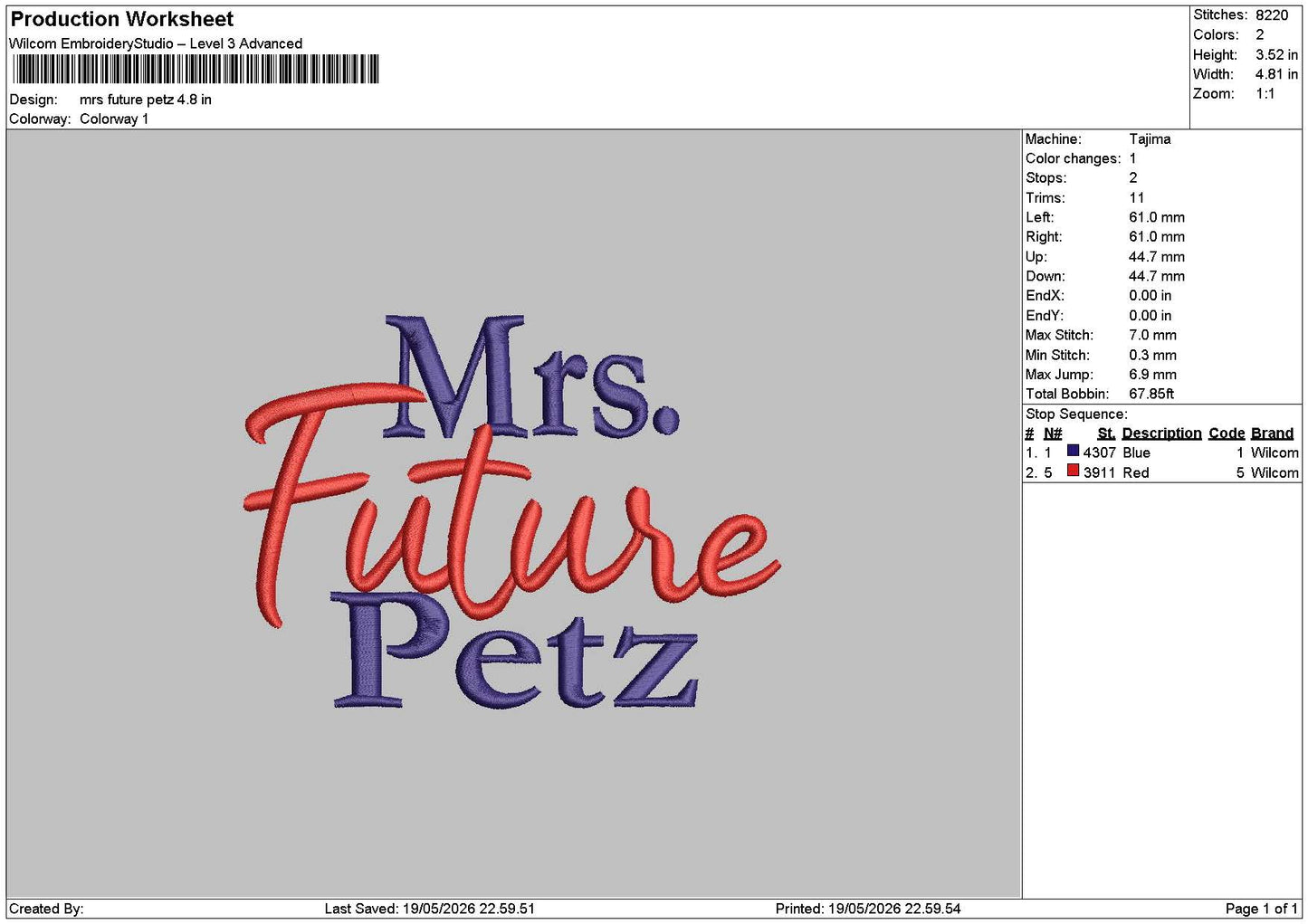
Task: Click the 'Right:' label
Action: click(1044, 237)
